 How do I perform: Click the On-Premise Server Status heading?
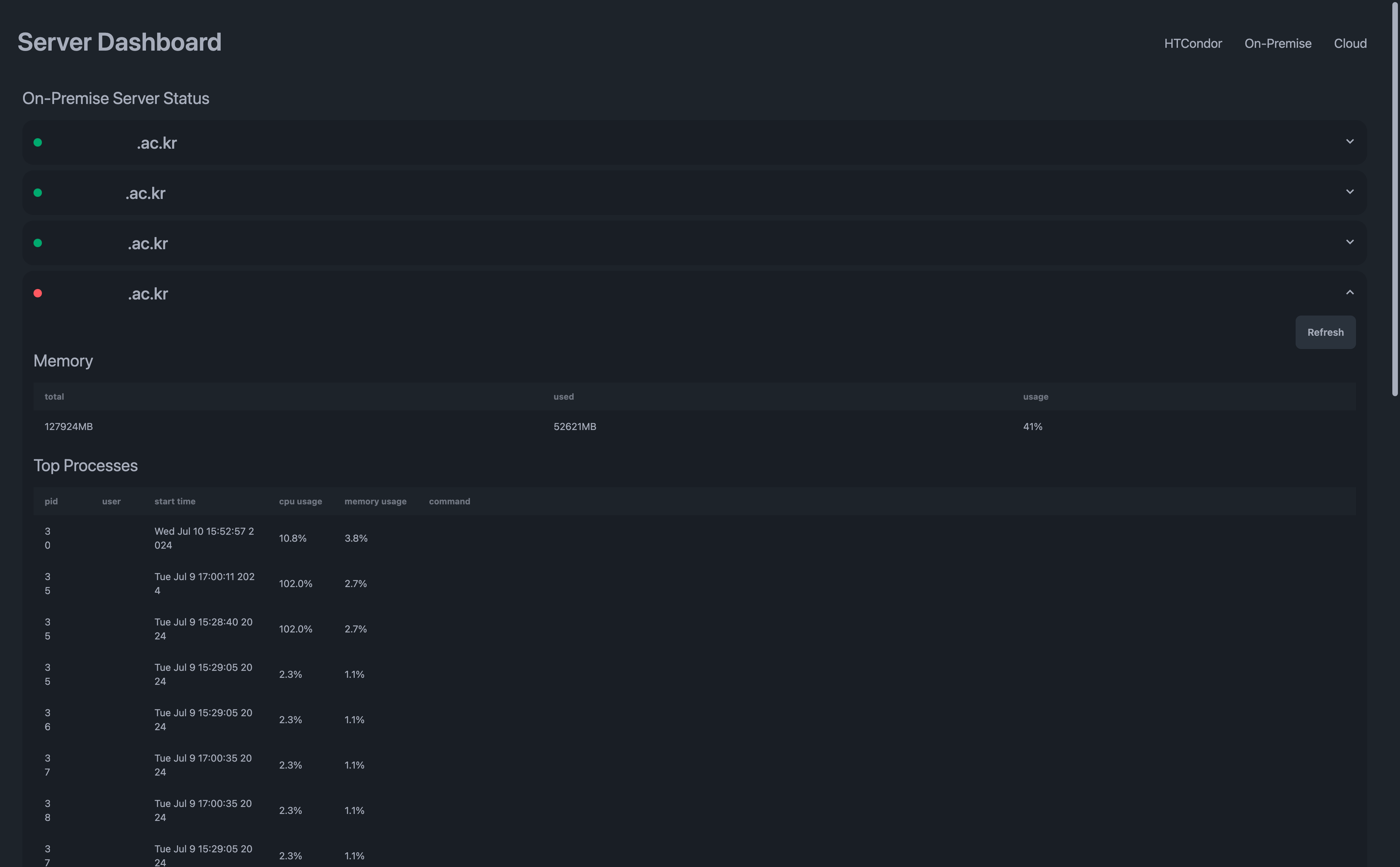(116, 99)
